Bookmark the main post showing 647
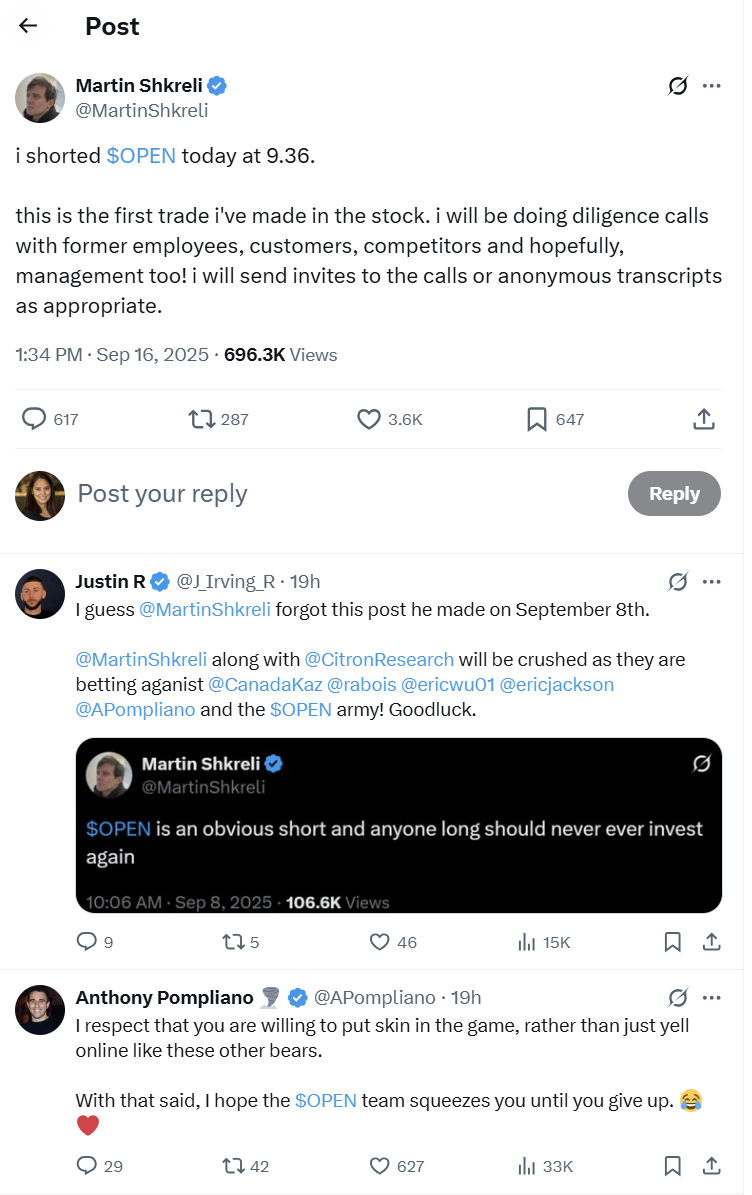Screen dimensions: 752x1195 pyautogui.click(x=536, y=419)
